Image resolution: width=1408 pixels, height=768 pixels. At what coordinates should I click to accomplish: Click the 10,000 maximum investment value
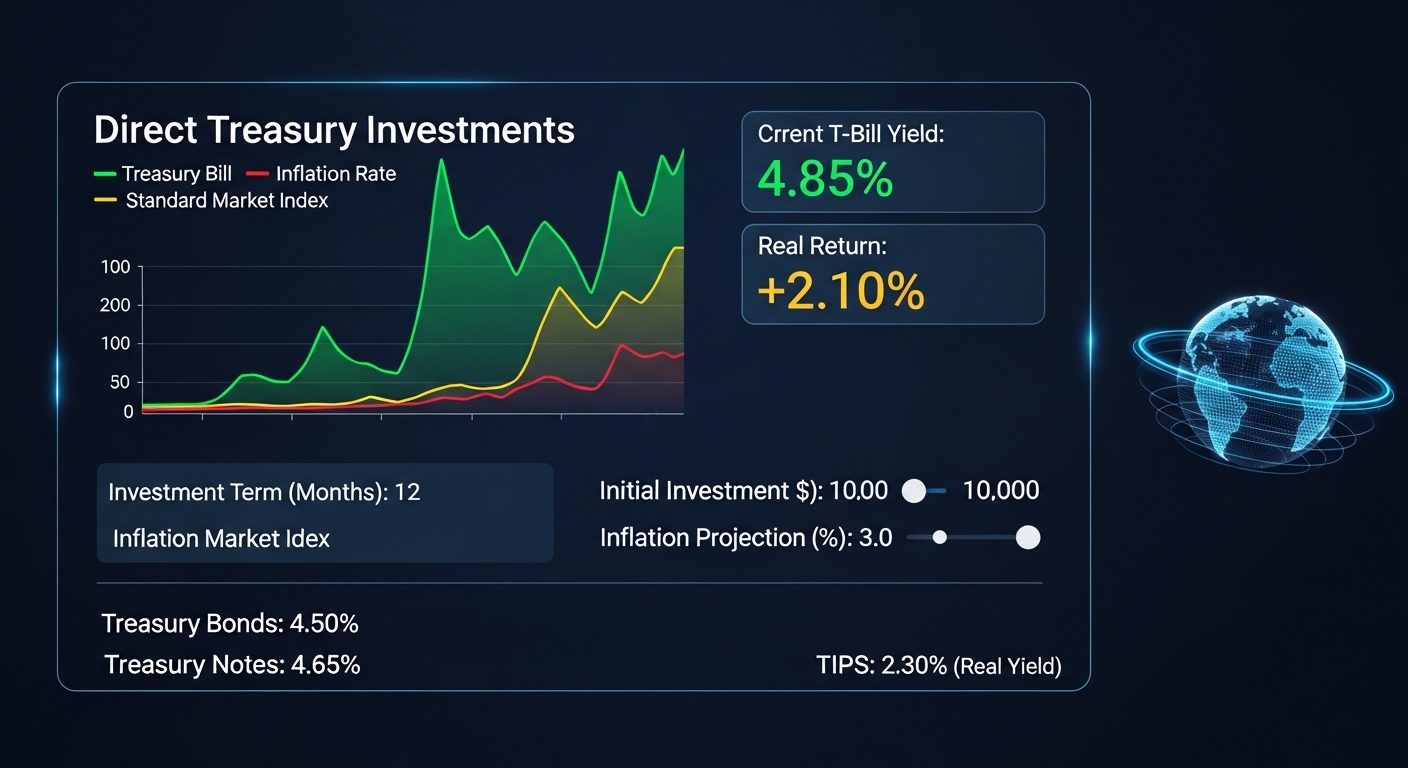tap(1000, 491)
